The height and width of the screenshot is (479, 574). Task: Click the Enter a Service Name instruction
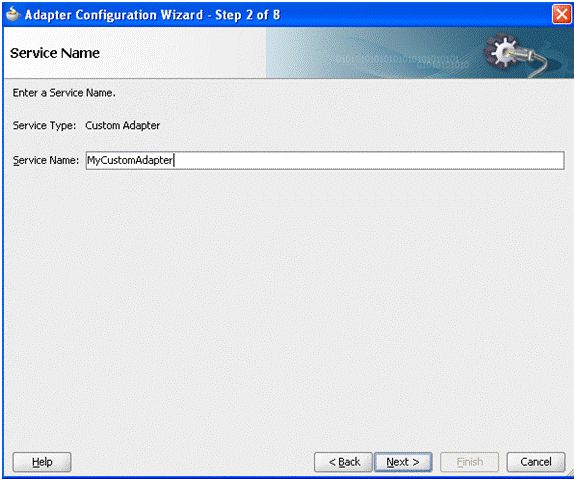[x=64, y=93]
